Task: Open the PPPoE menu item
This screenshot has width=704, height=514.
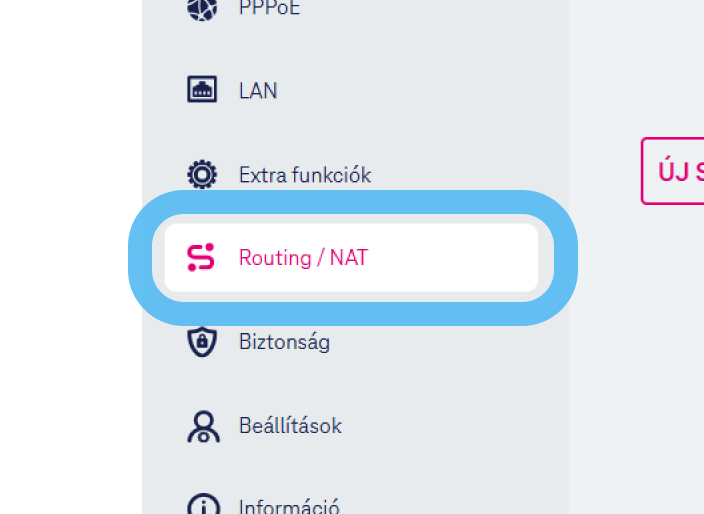Action: tap(269, 9)
